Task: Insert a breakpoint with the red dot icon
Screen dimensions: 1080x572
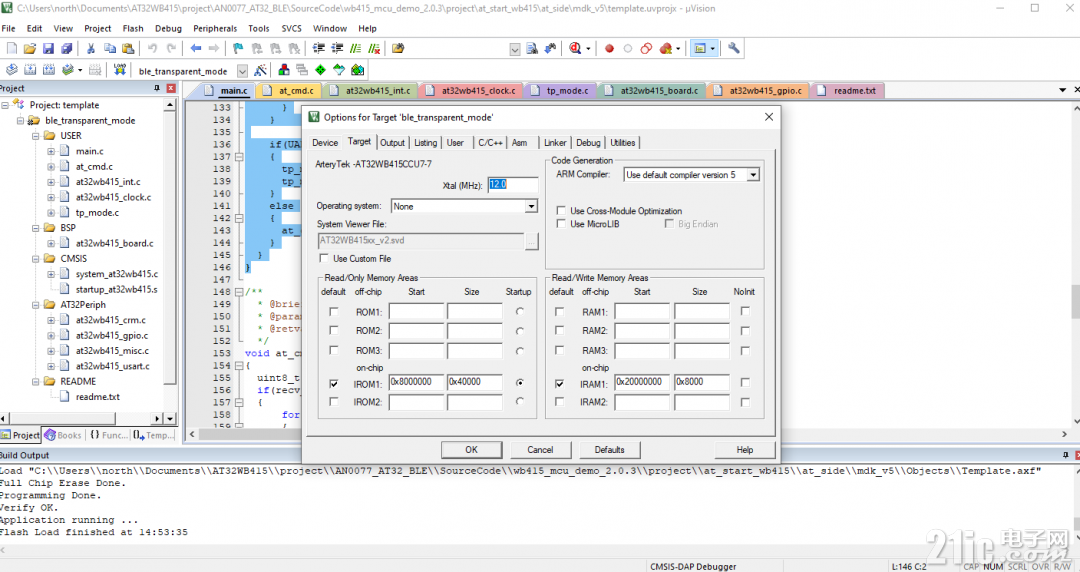Action: click(x=609, y=48)
